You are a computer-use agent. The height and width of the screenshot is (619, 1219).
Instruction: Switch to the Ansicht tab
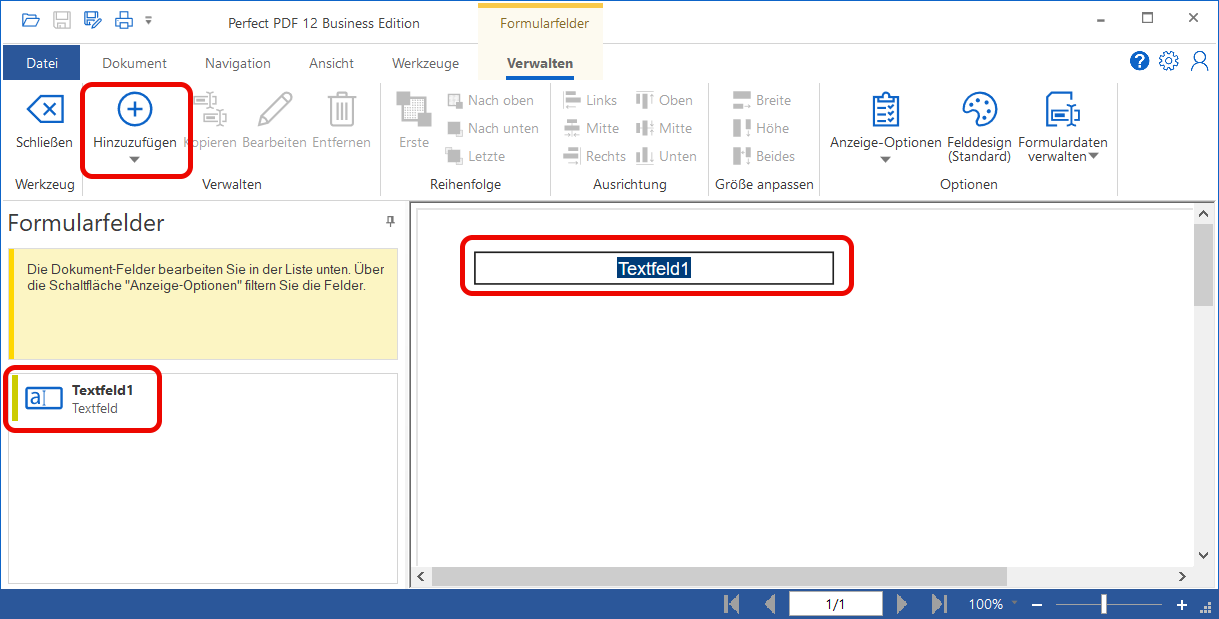coord(331,63)
